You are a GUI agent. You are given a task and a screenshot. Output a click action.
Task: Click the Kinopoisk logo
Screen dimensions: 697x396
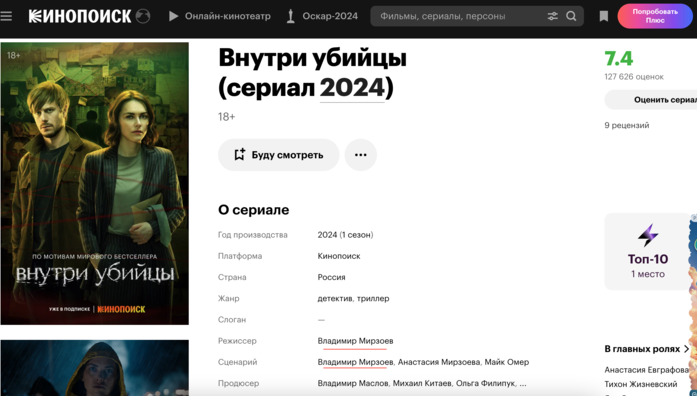[x=80, y=16]
